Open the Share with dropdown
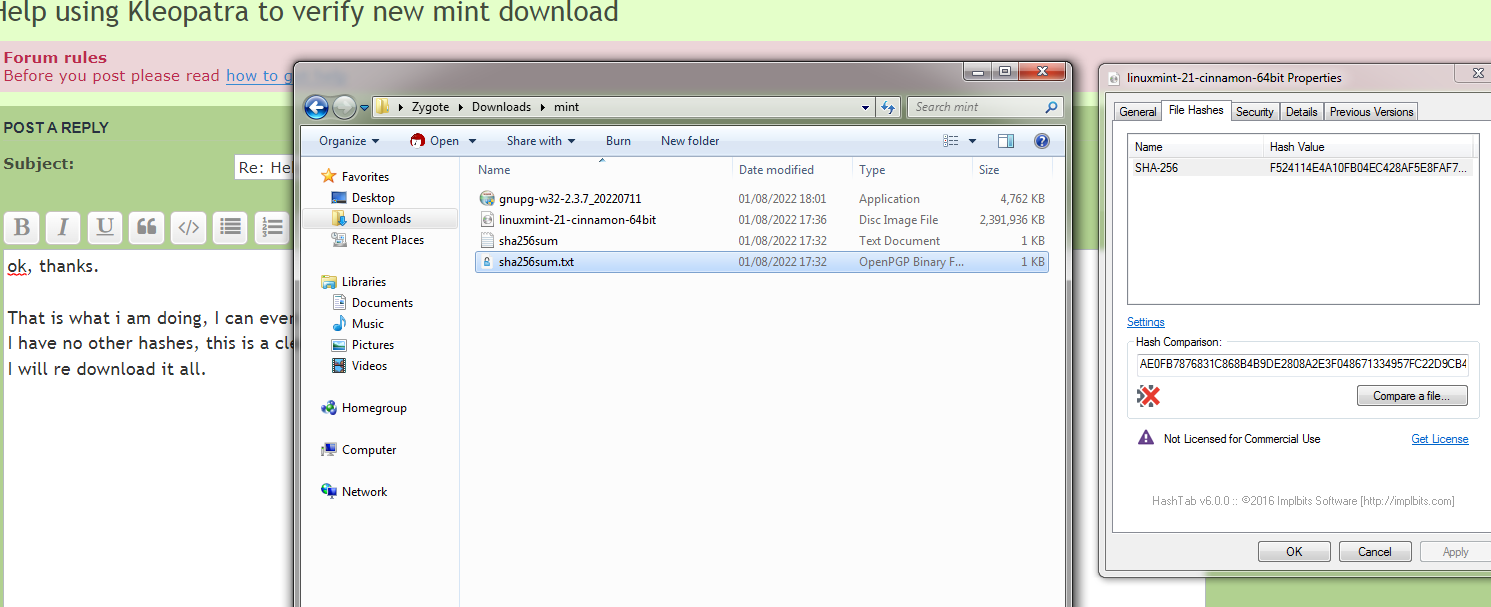Image resolution: width=1491 pixels, height=607 pixels. tap(540, 141)
